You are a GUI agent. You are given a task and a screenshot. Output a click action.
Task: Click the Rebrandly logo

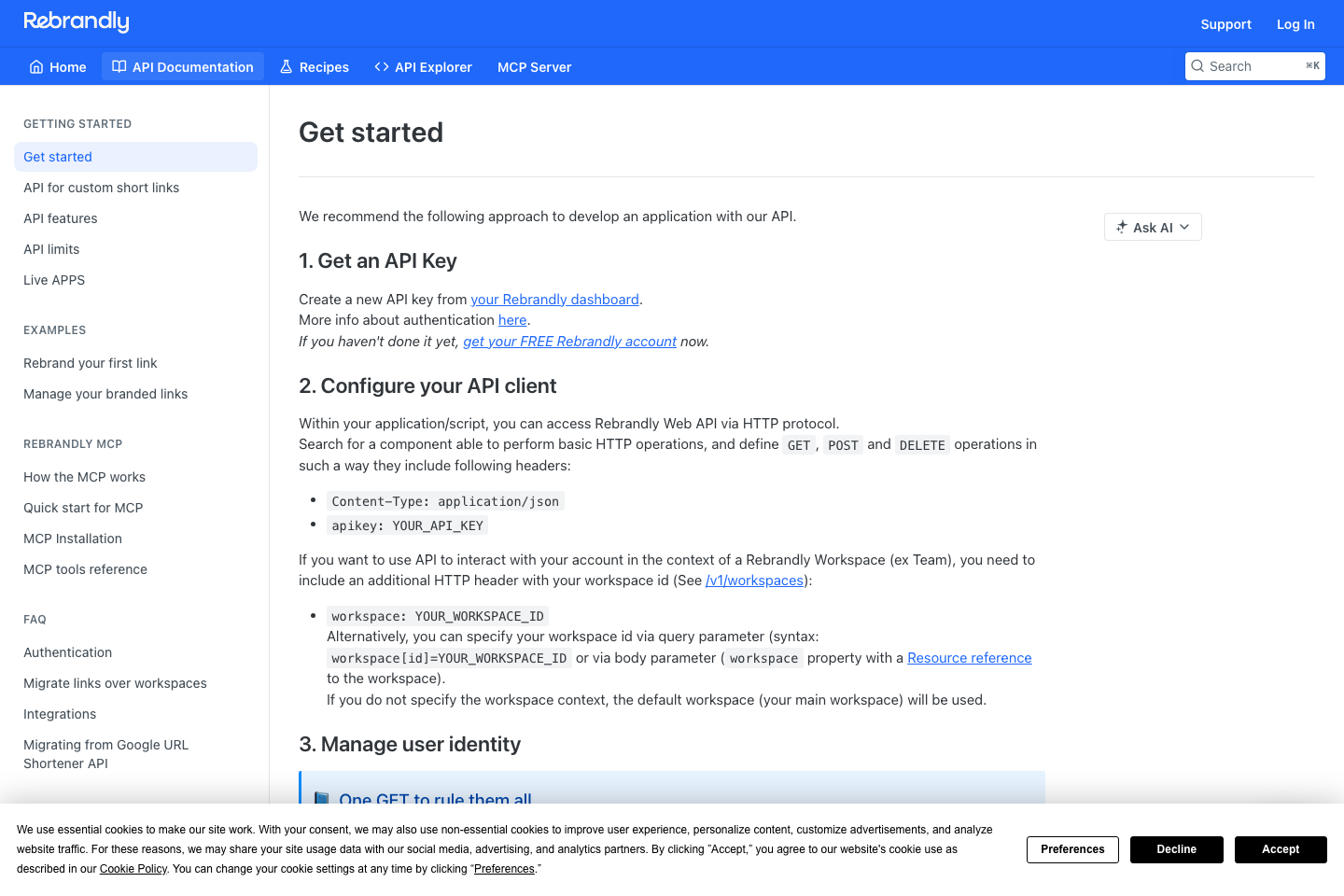pyautogui.click(x=76, y=21)
